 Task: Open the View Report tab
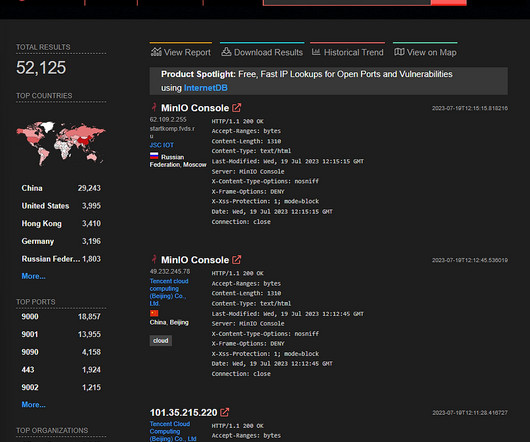(181, 52)
